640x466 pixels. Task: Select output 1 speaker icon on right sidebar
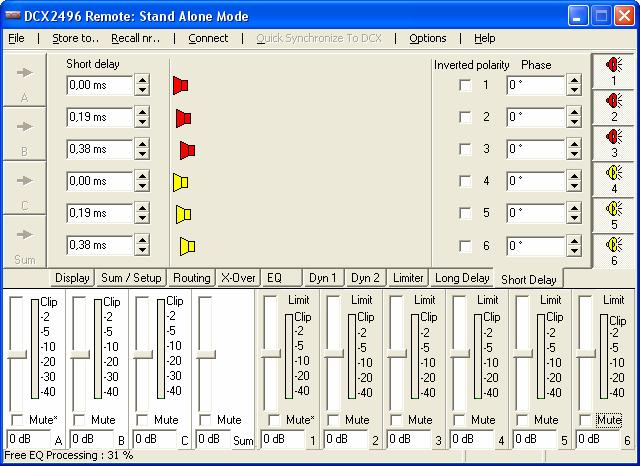613,71
